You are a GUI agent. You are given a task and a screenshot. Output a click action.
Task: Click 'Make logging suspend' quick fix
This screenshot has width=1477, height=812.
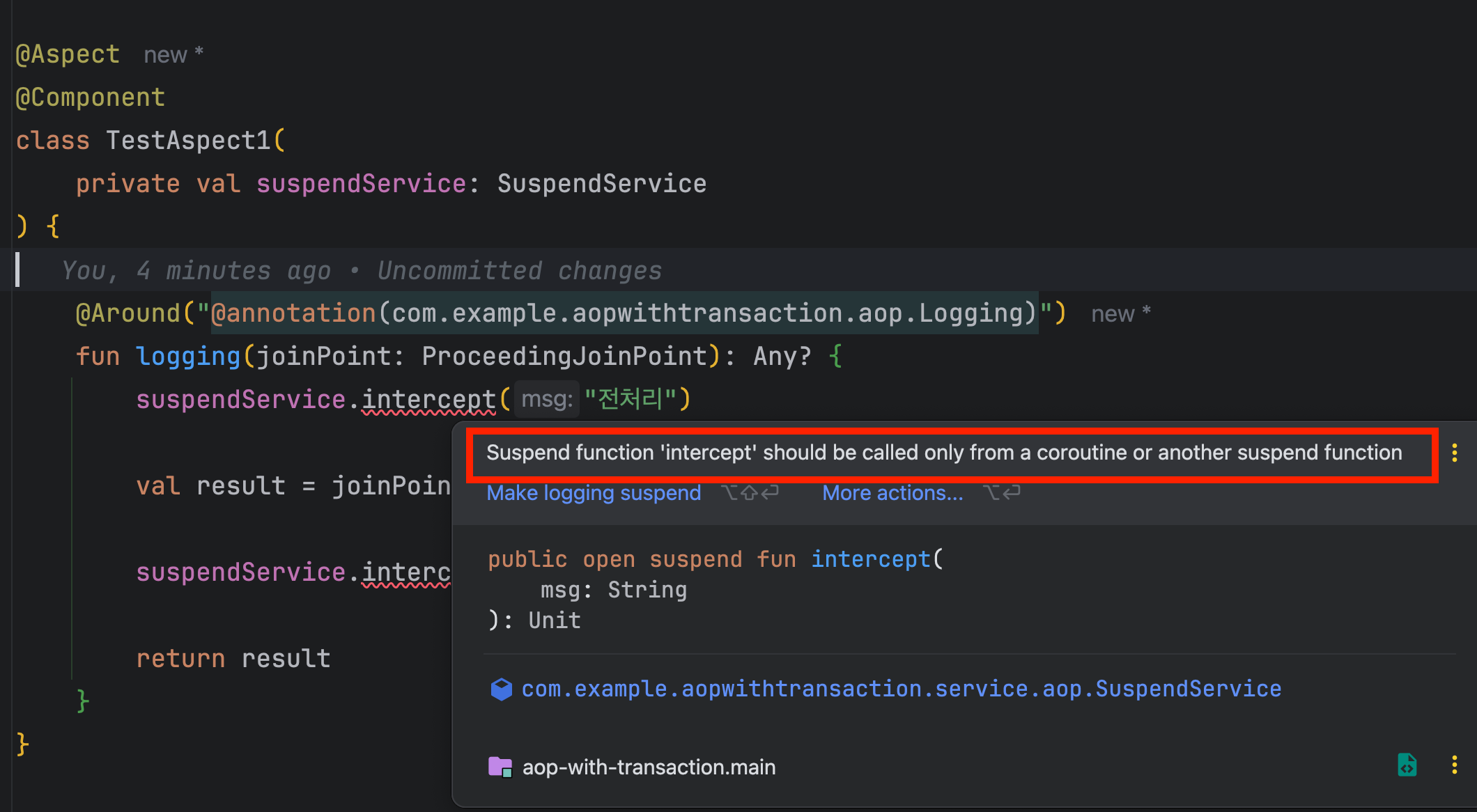(x=594, y=493)
